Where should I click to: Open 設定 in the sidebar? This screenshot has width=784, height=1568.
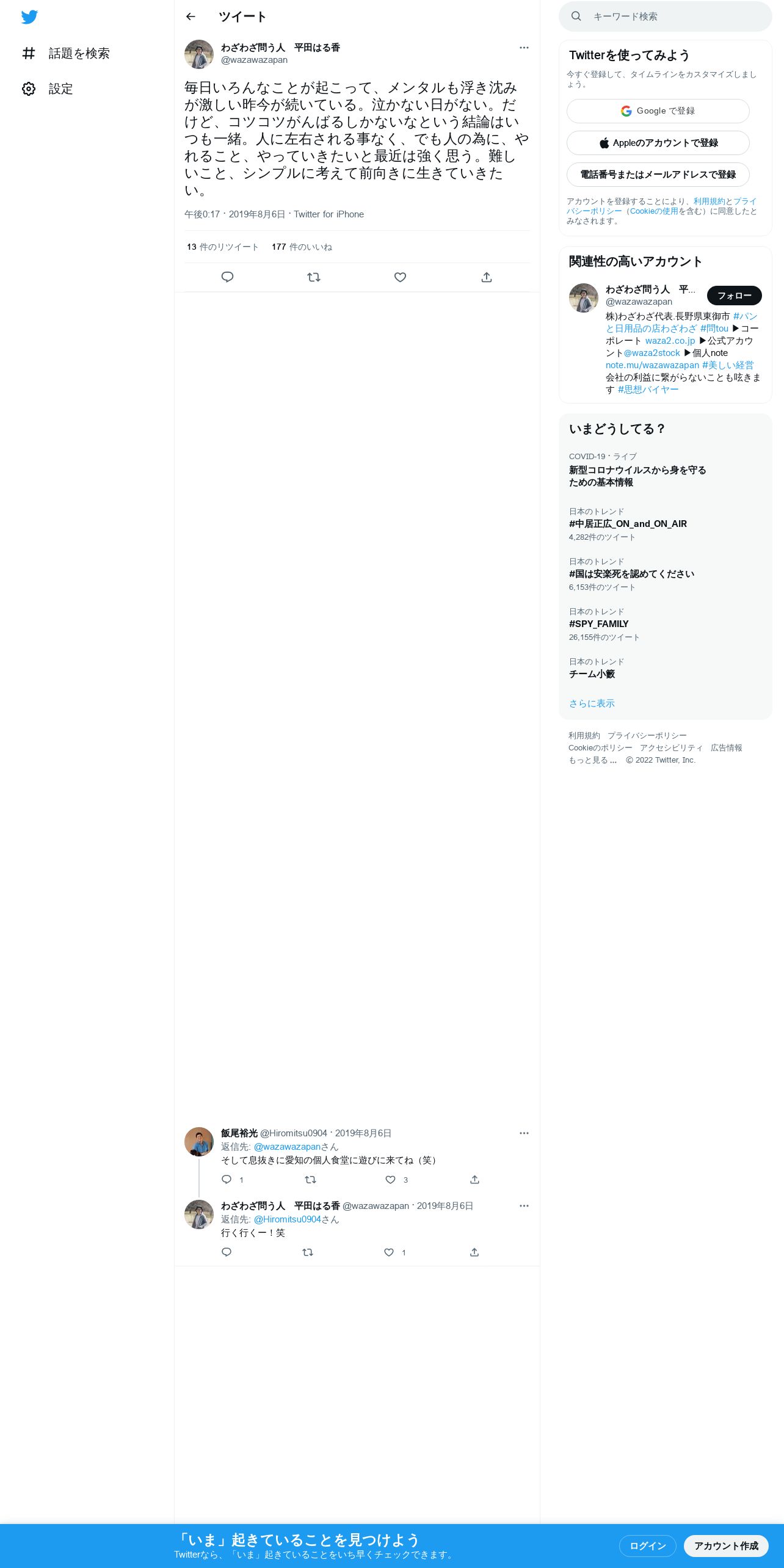click(48, 89)
